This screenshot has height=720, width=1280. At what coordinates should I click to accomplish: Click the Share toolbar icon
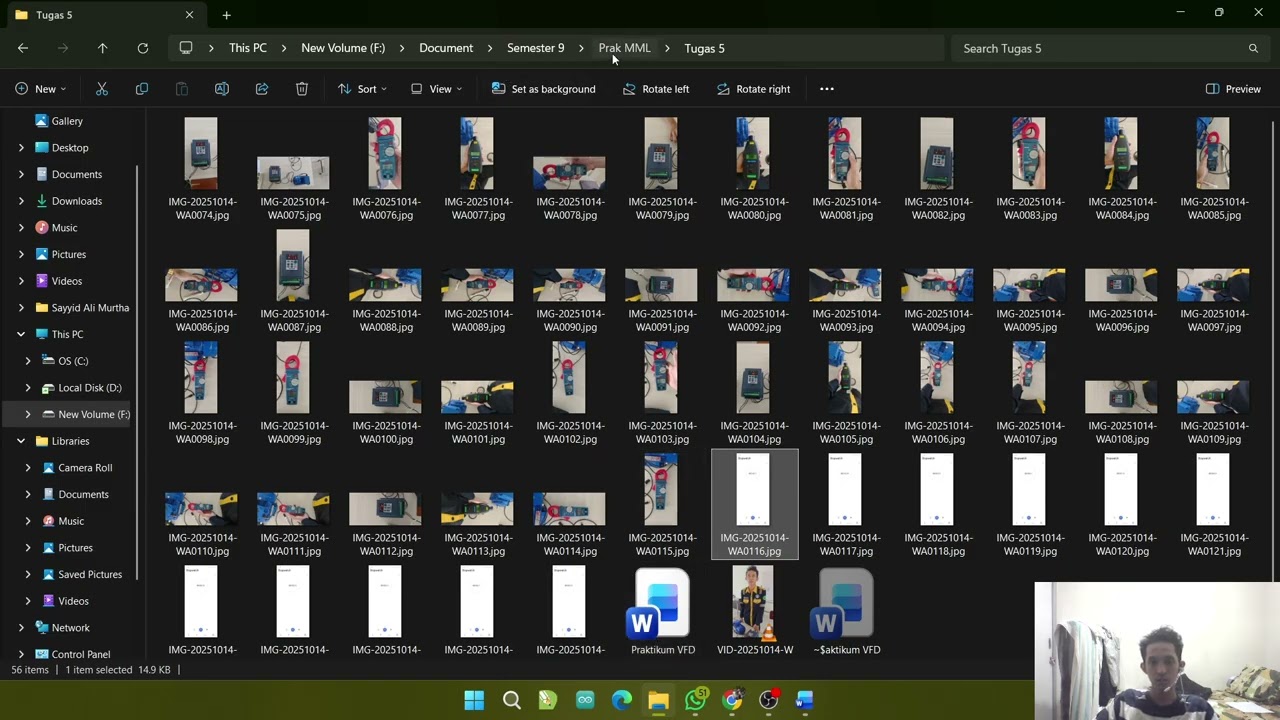(262, 89)
